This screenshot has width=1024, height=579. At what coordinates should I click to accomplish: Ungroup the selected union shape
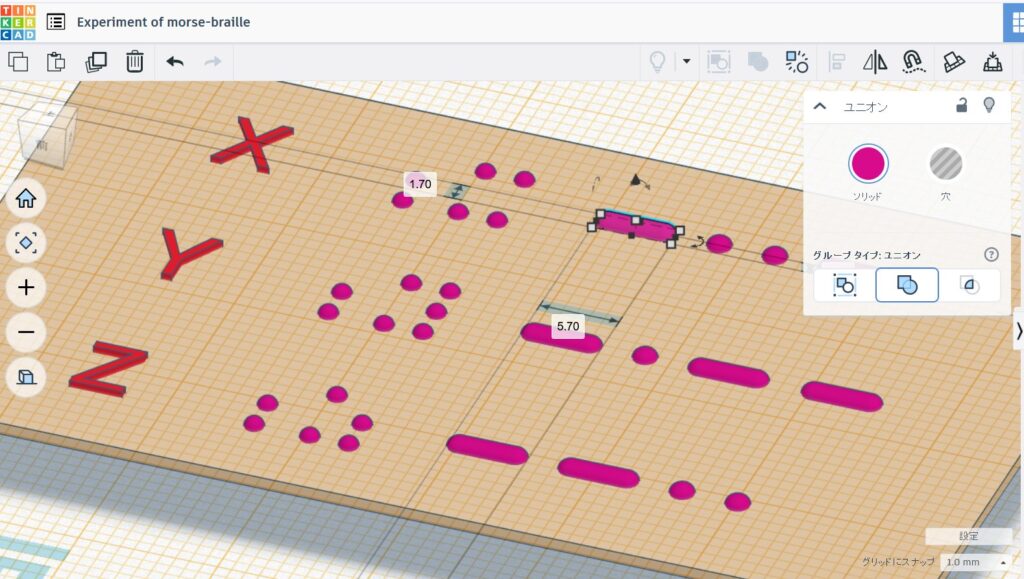(797, 62)
